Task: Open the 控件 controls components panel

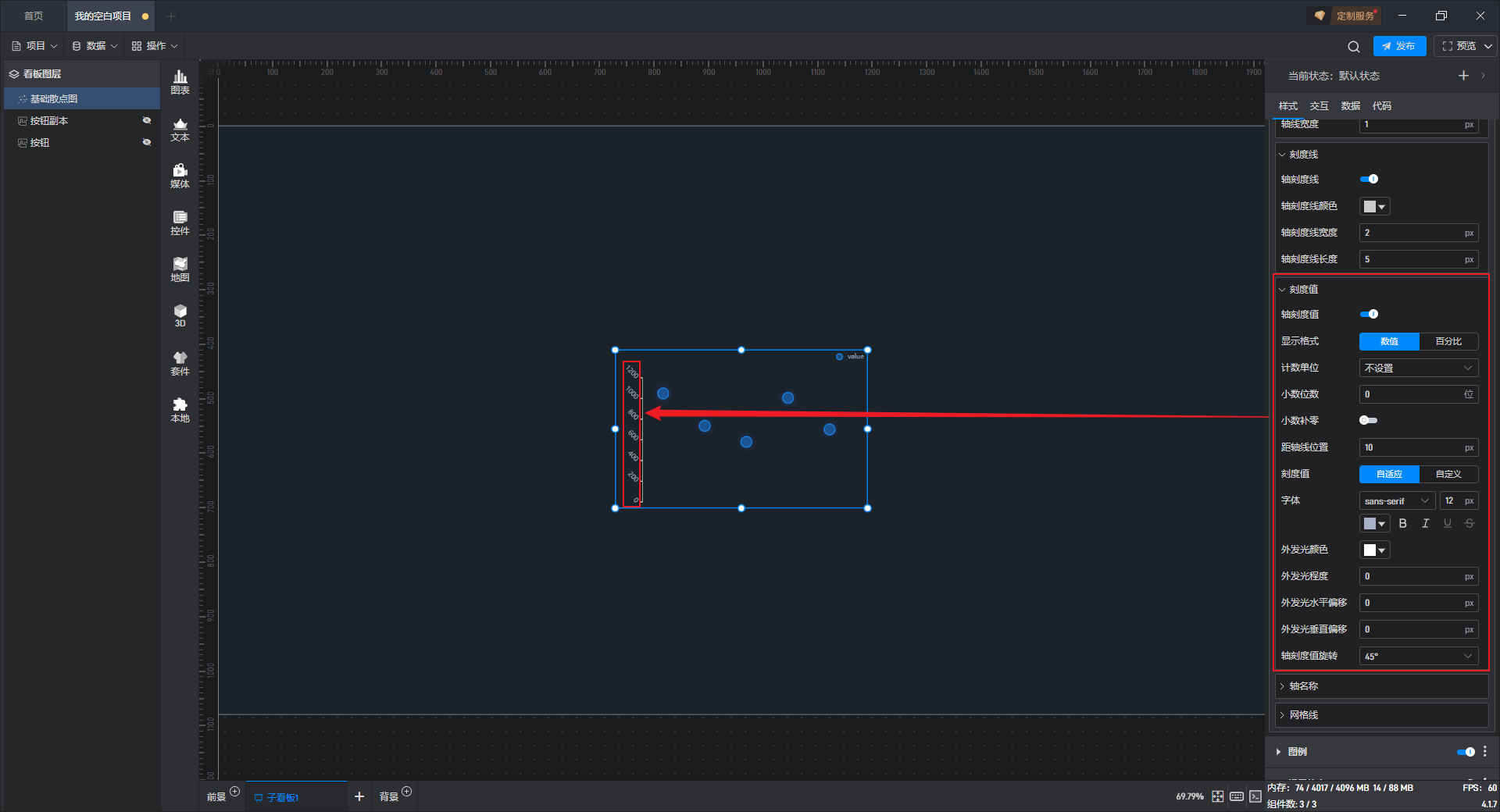Action: pyautogui.click(x=180, y=223)
